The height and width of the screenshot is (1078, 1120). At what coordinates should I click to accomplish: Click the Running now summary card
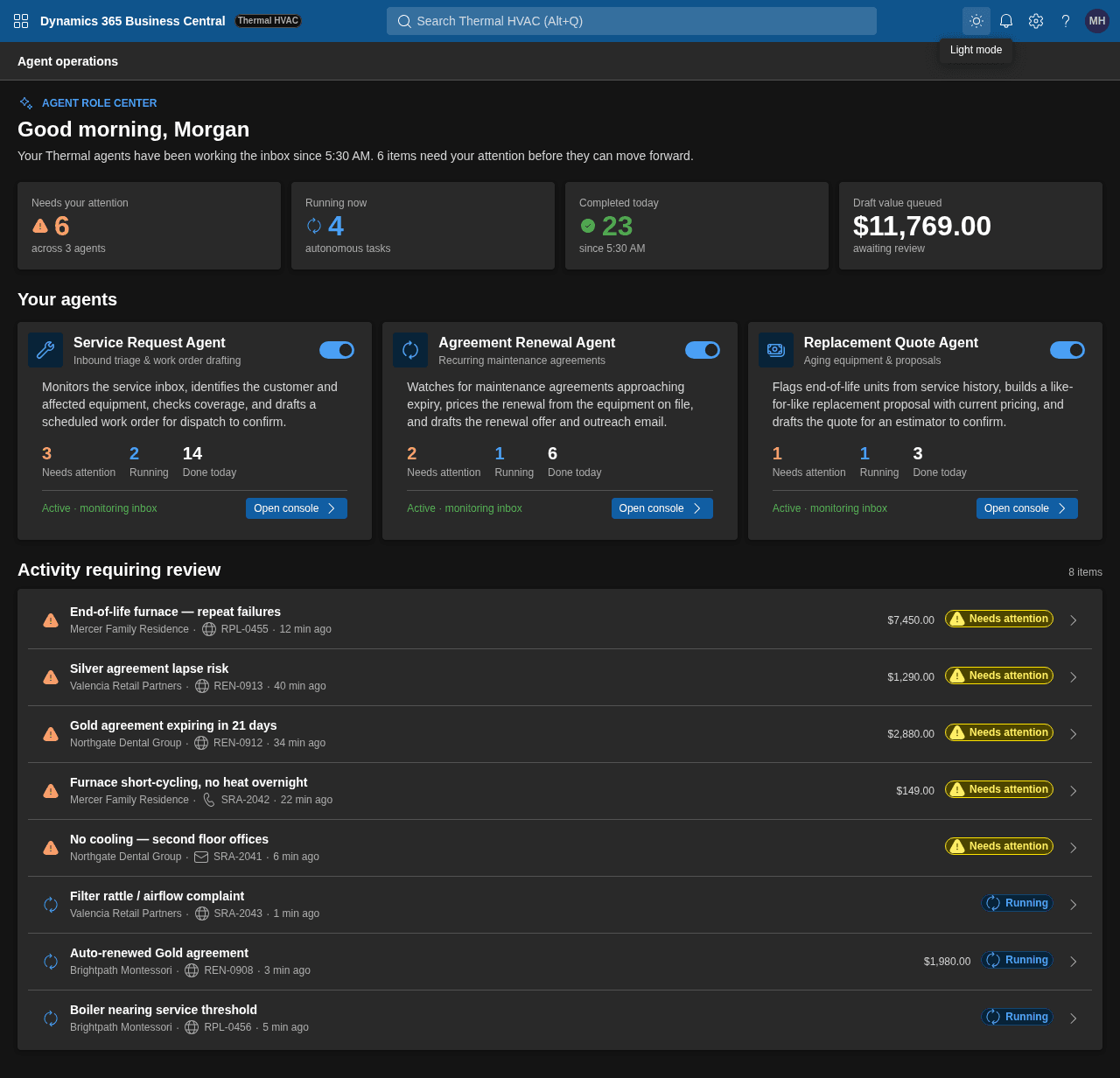(x=423, y=226)
